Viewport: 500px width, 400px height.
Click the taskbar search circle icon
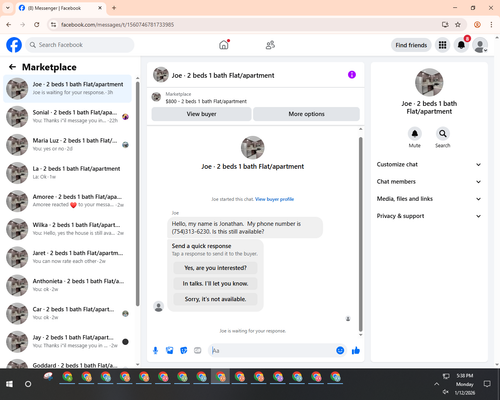coord(28,384)
